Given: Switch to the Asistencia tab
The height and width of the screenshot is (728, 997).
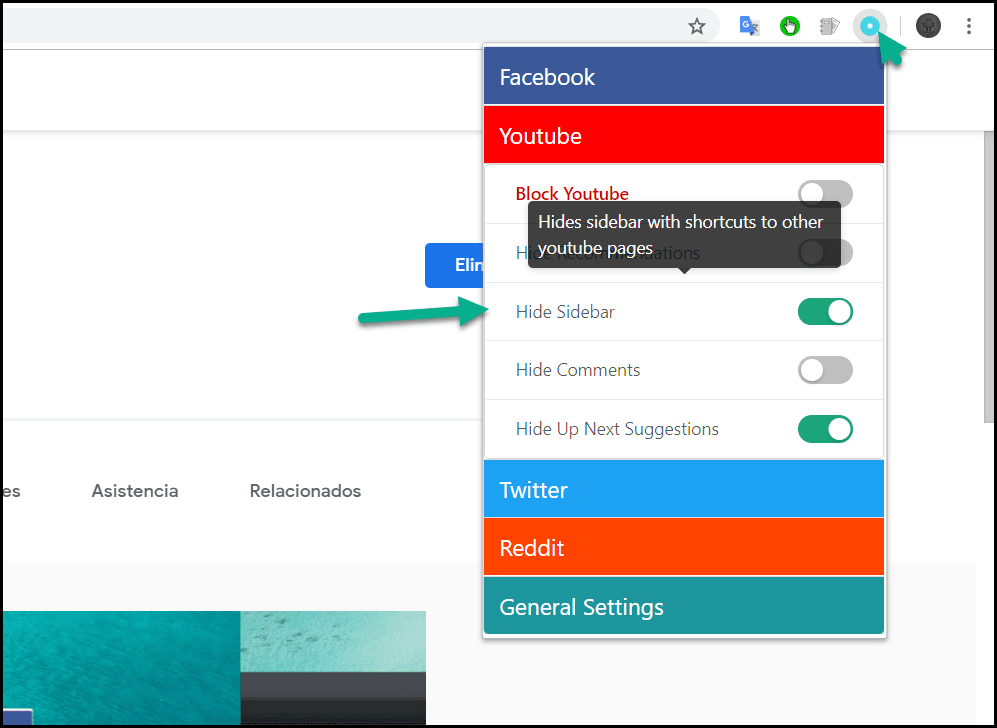Looking at the screenshot, I should click(135, 491).
